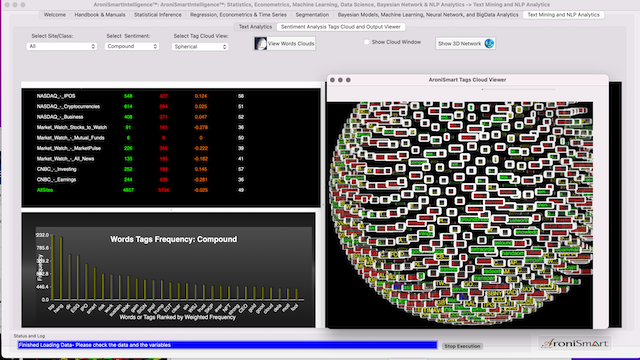Click orange value -0.278 in Stocks_to_Watch row
The image size is (640, 360).
[x=201, y=128]
